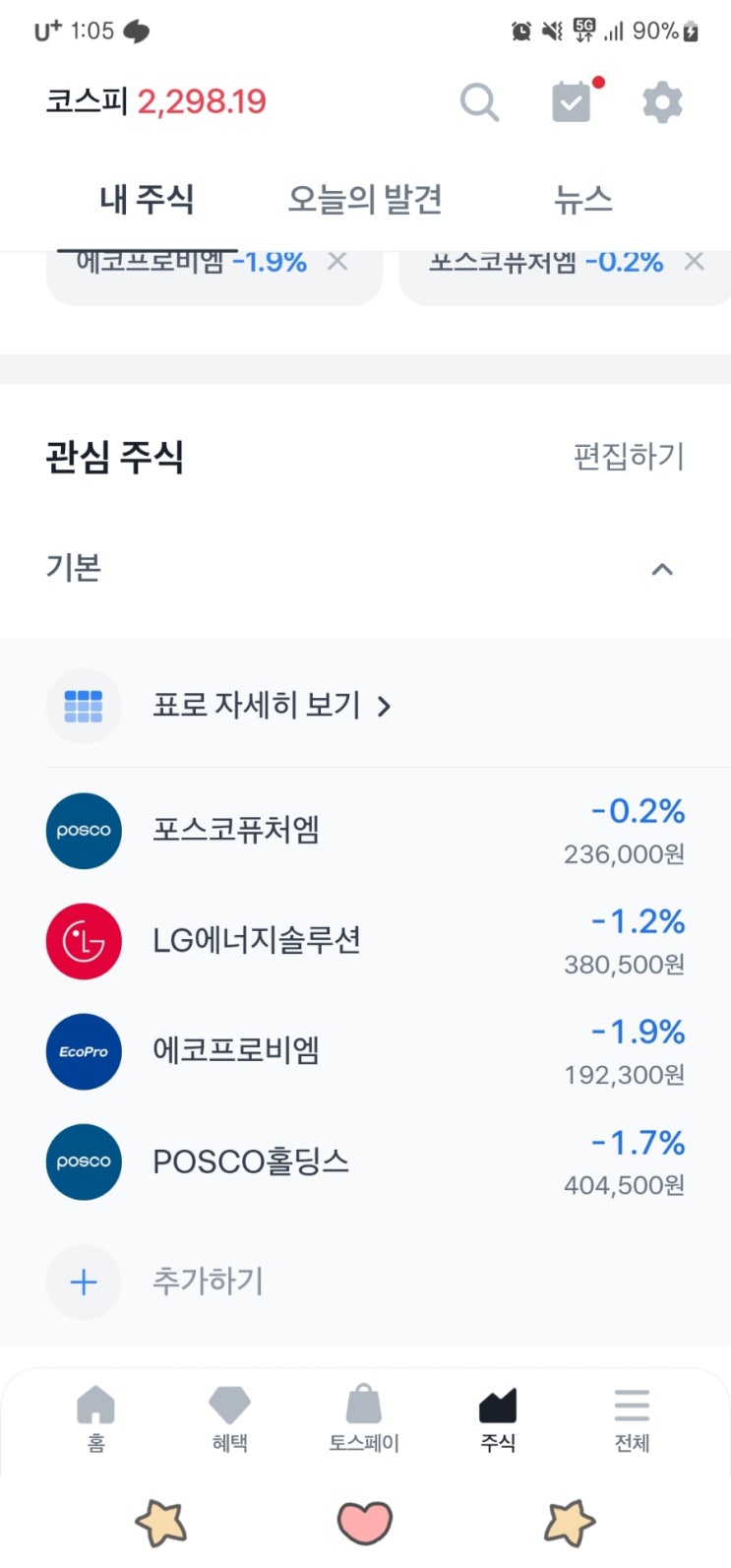Tap the LG에너지솔루션 logo
This screenshot has height=1568, width=731.
tap(84, 941)
